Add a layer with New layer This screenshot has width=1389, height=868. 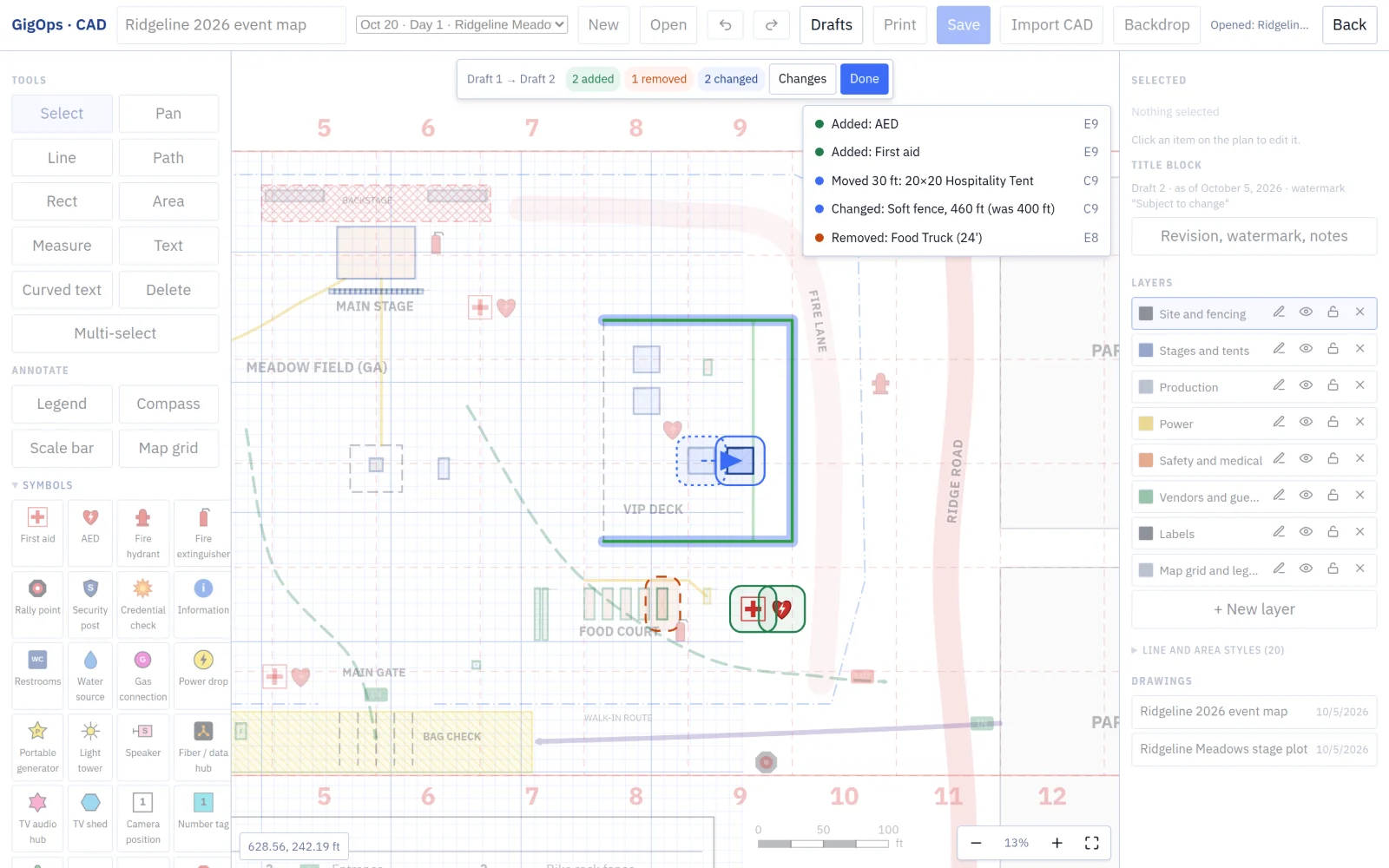[x=1254, y=609]
